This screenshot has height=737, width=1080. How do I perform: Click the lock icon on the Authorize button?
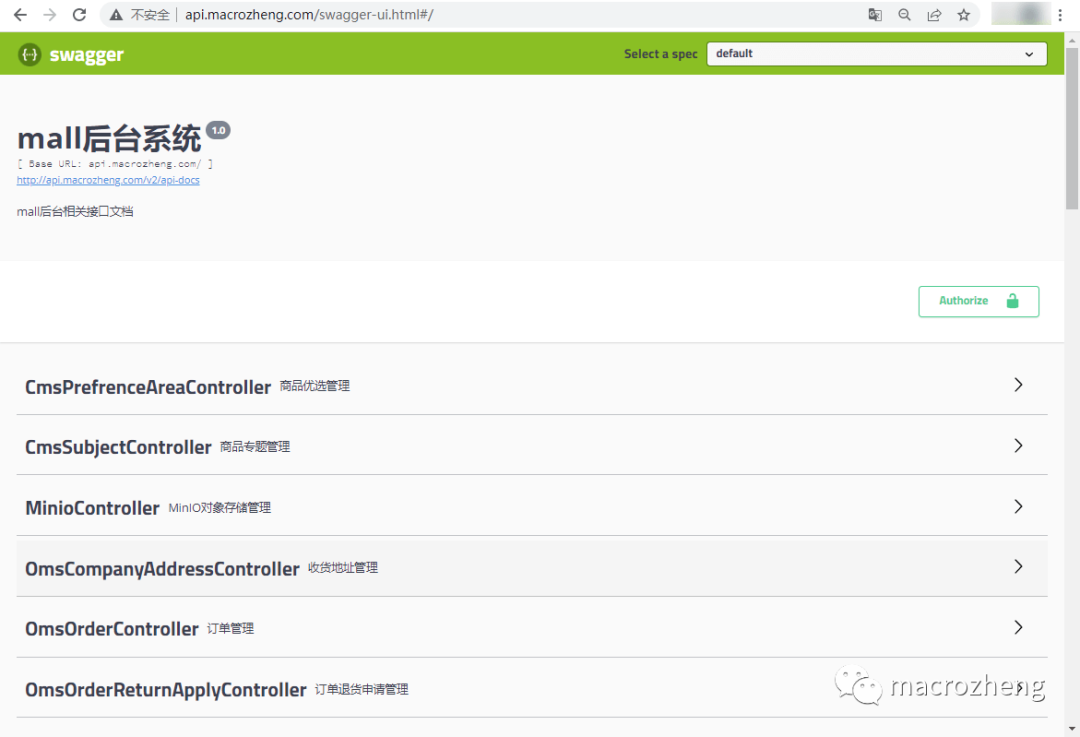pos(1010,300)
